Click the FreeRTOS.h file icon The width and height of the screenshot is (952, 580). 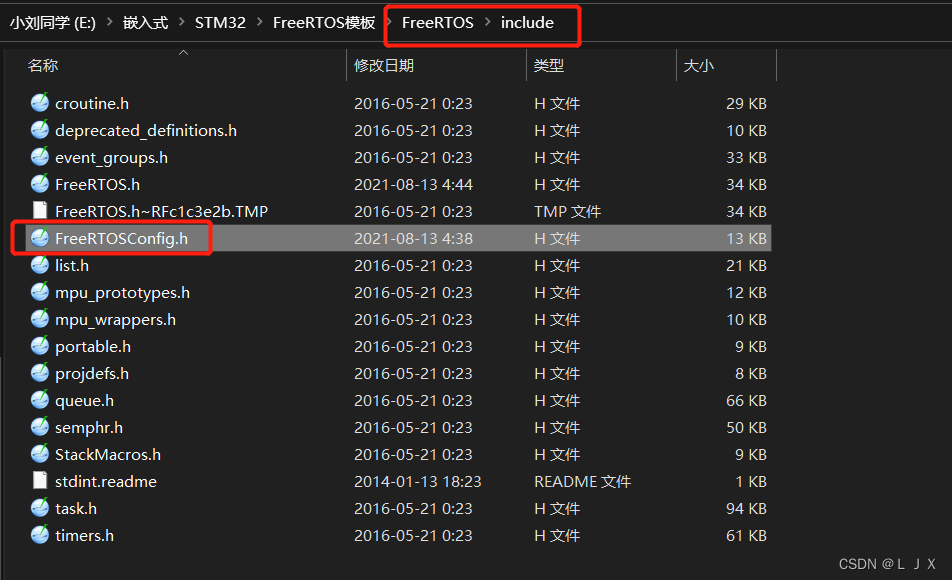[40, 184]
